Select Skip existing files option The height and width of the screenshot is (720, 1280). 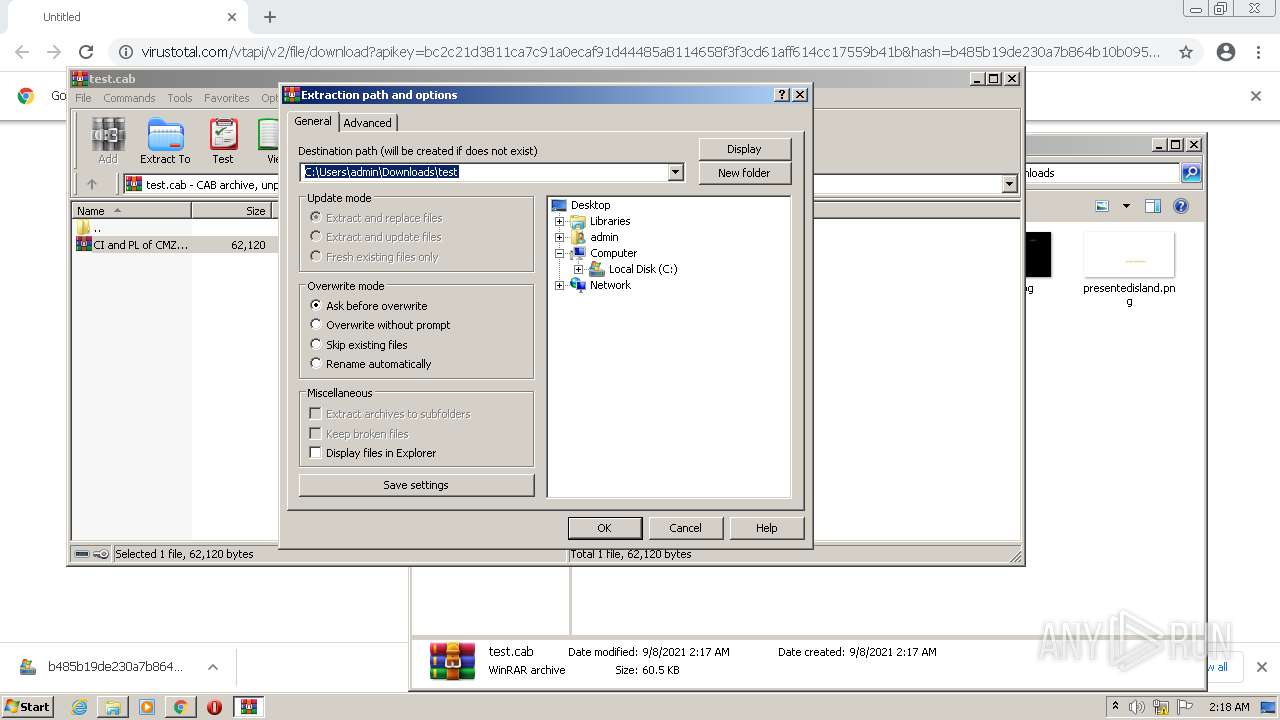click(359, 345)
